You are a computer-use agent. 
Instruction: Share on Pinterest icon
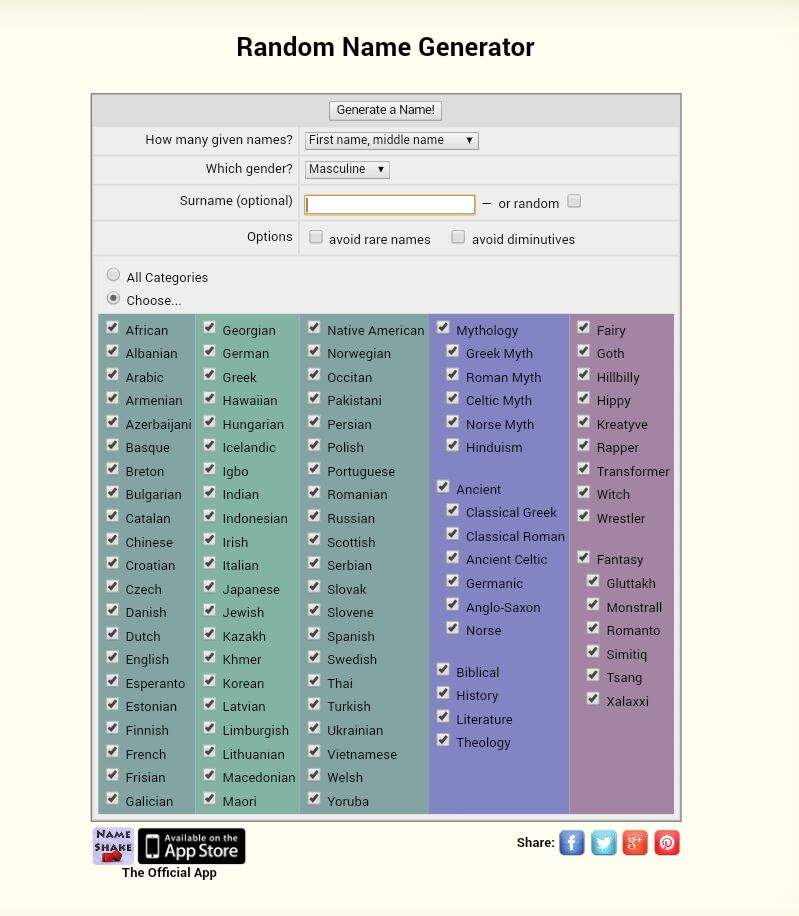[x=666, y=843]
